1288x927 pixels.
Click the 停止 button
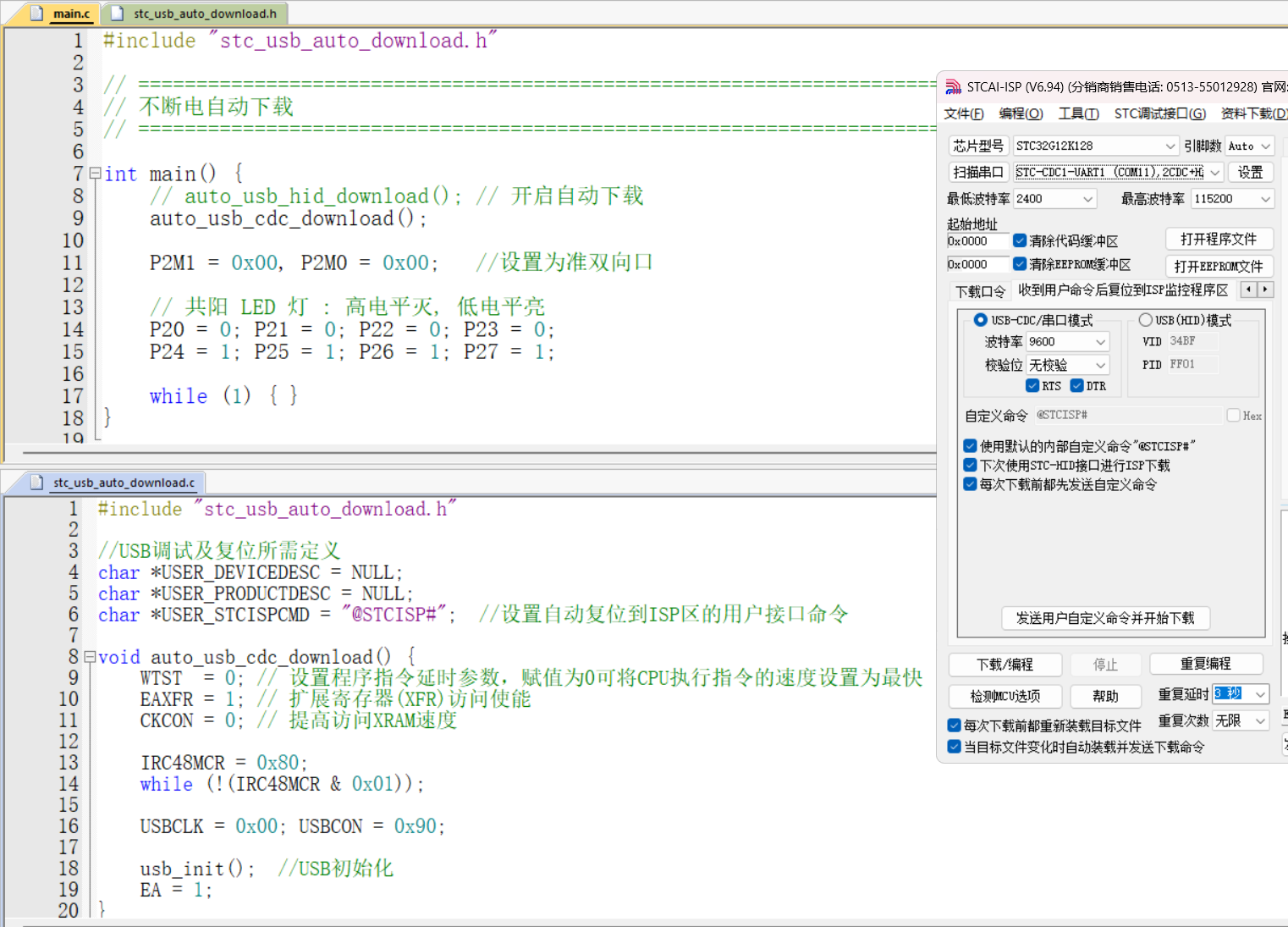[x=1105, y=665]
